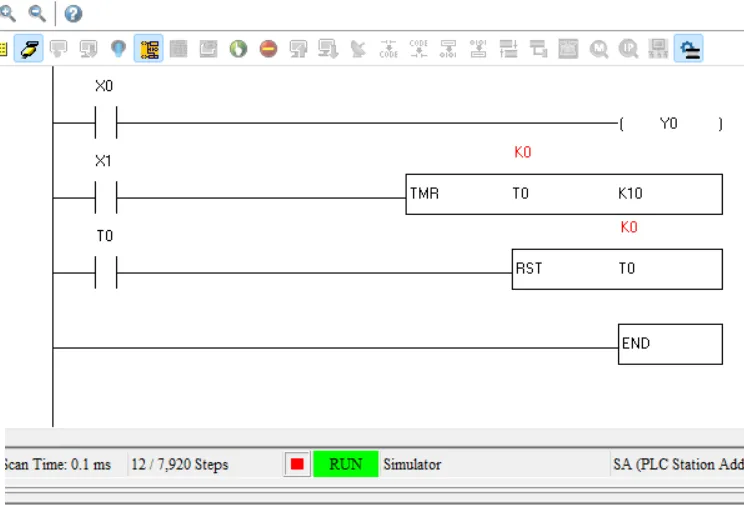Click the green RUN status indicator
This screenshot has width=744, height=505.
[x=346, y=464]
